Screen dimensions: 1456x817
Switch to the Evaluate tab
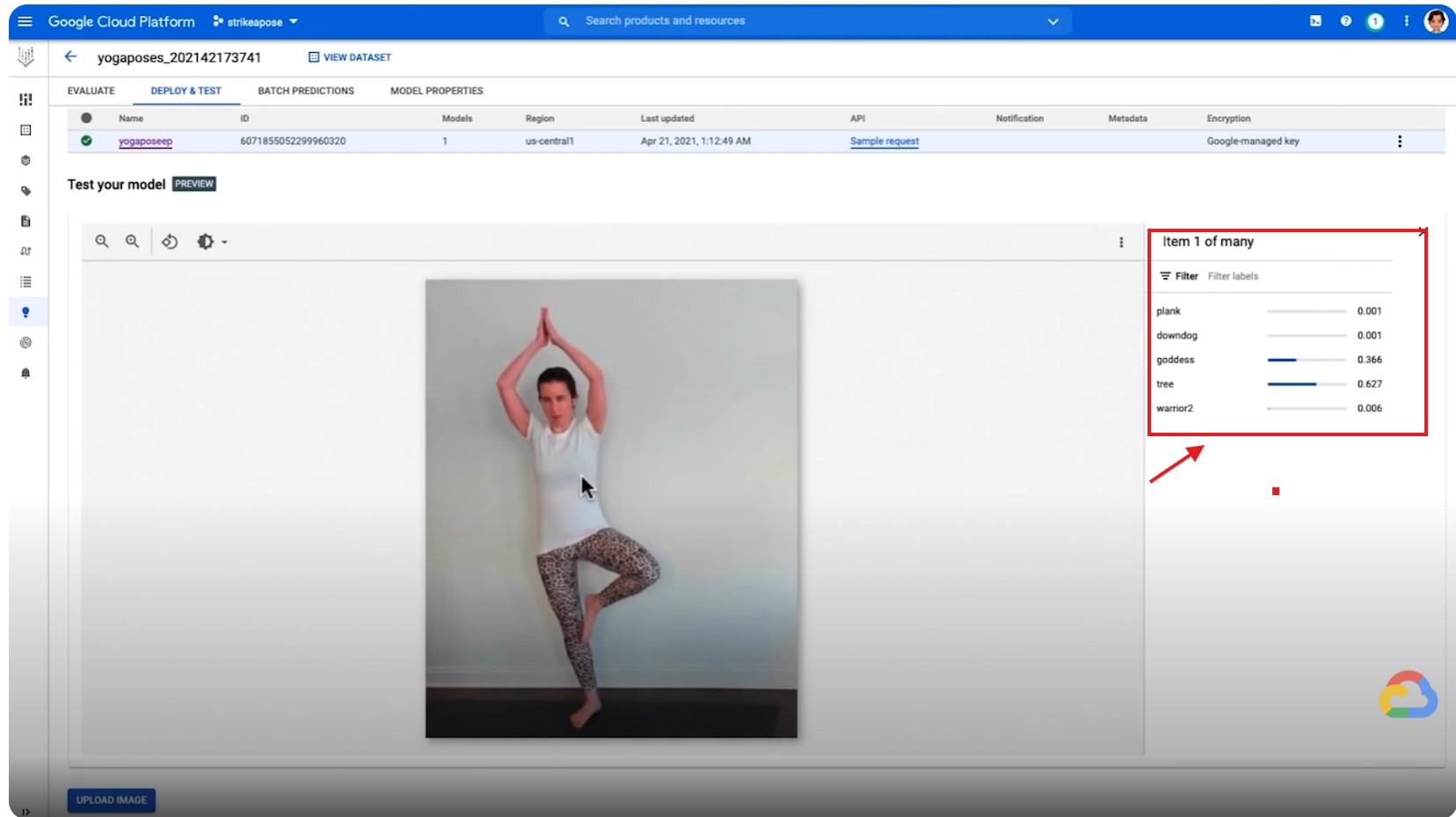[x=91, y=91]
